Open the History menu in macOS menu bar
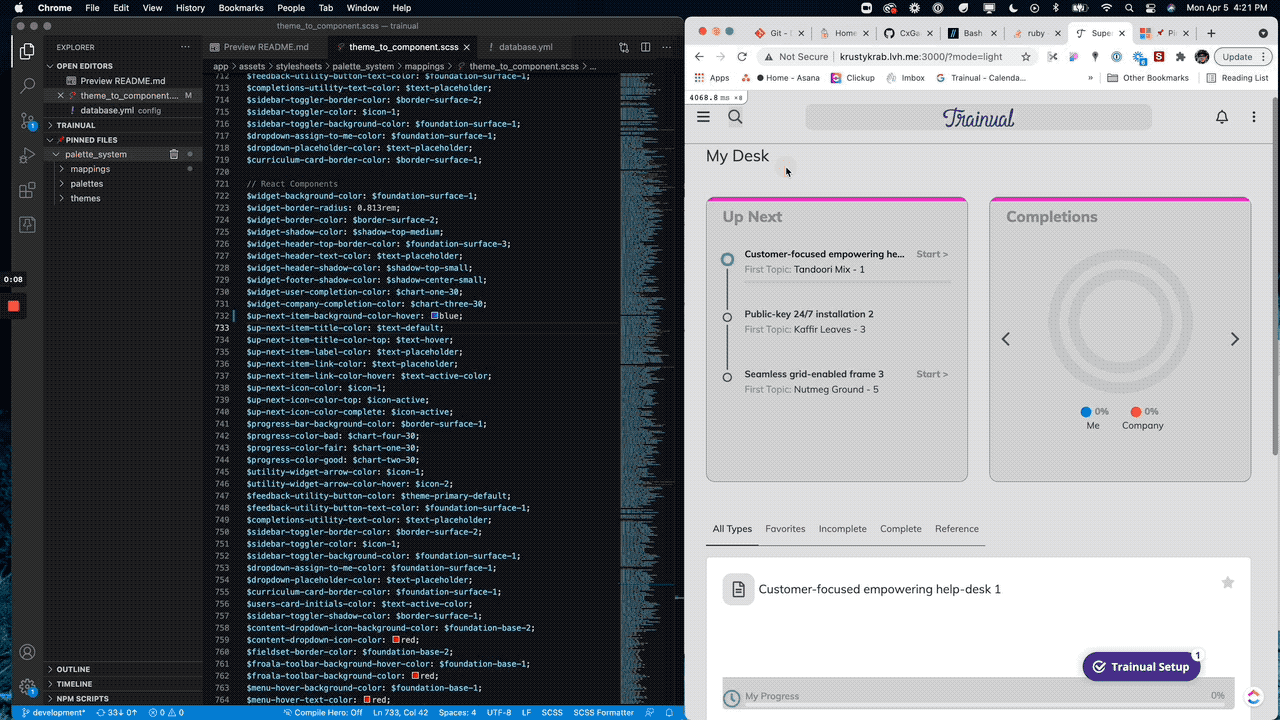This screenshot has width=1280, height=720. [190, 8]
